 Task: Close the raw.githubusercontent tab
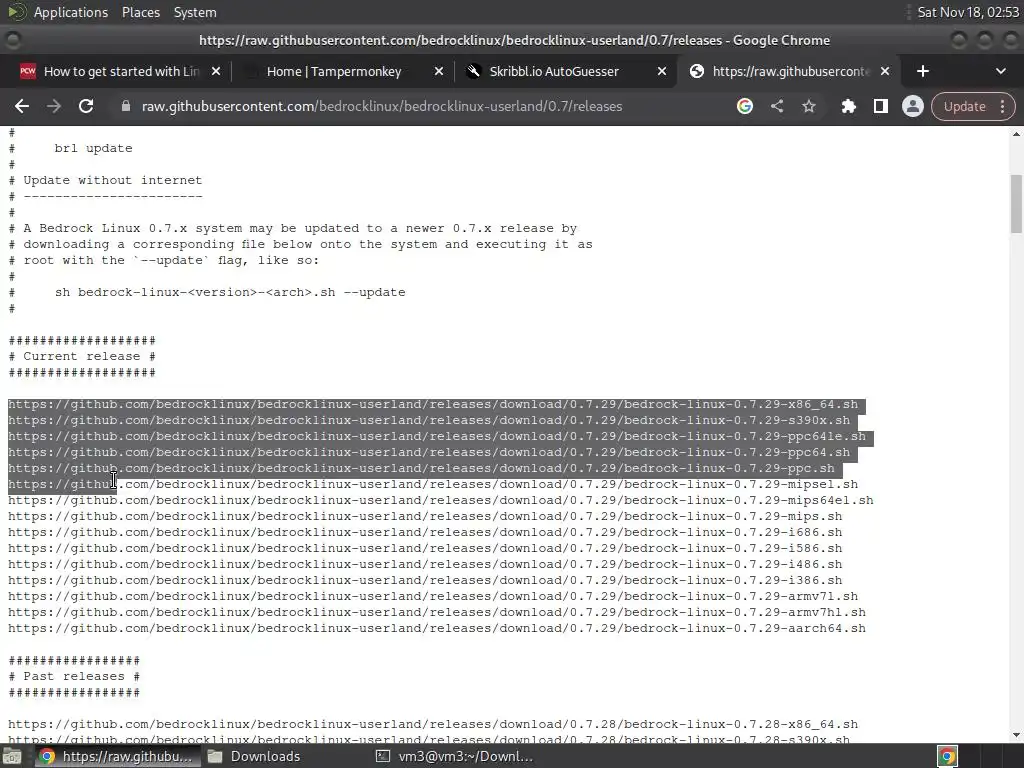(x=885, y=71)
